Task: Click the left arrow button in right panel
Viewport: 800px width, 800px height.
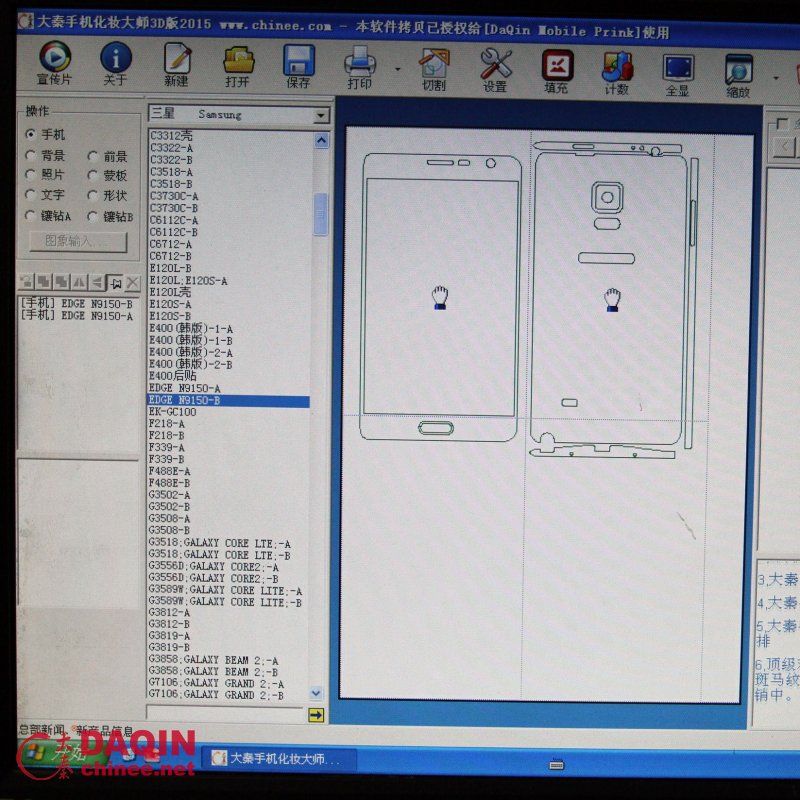Action: (784, 147)
